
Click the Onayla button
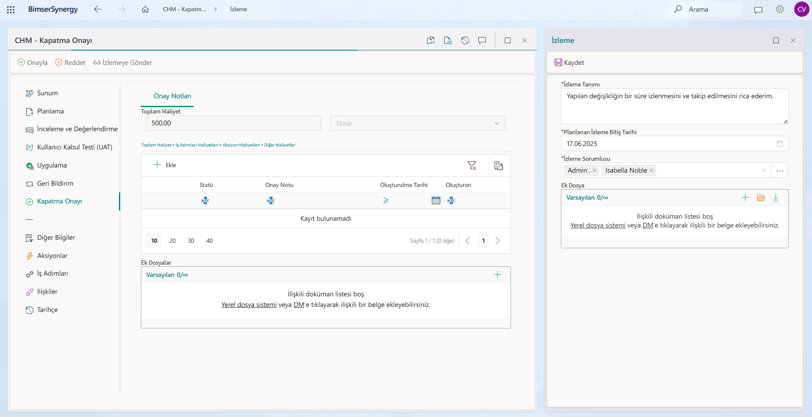click(x=33, y=62)
